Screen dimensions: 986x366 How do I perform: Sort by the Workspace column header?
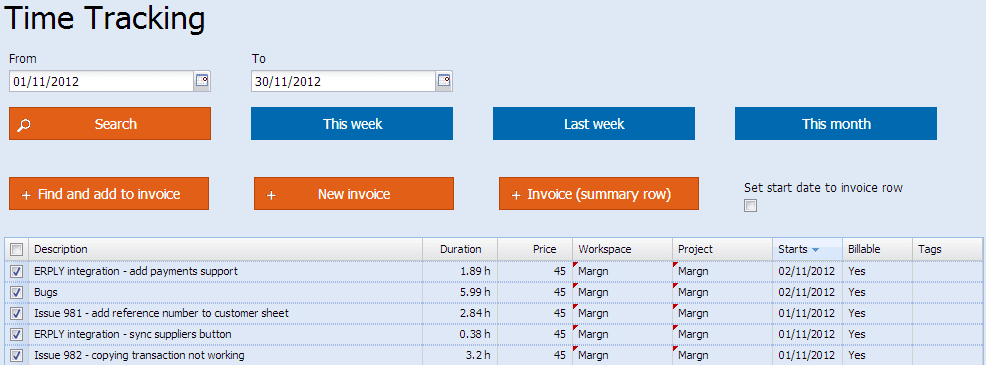coord(623,250)
